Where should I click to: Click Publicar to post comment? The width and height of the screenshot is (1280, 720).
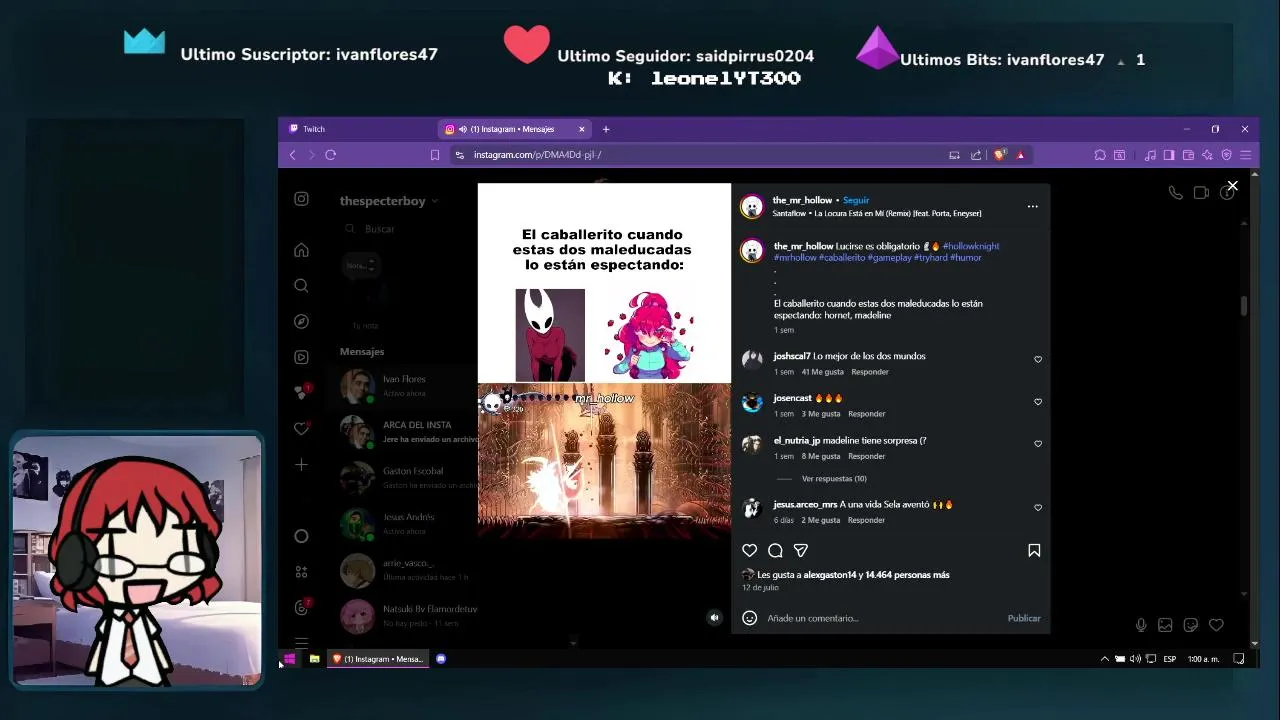click(x=1024, y=618)
